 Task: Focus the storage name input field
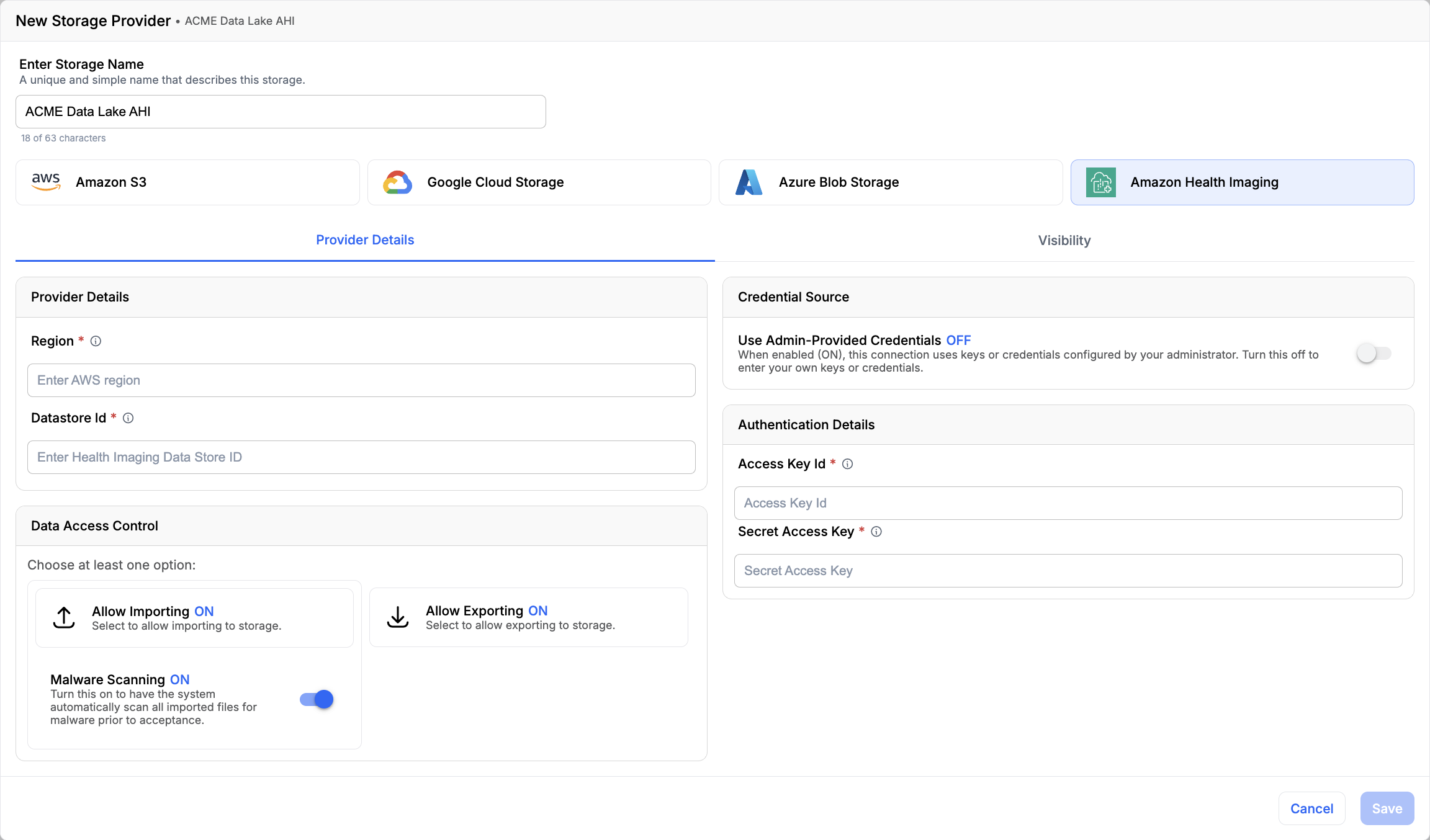(281, 112)
